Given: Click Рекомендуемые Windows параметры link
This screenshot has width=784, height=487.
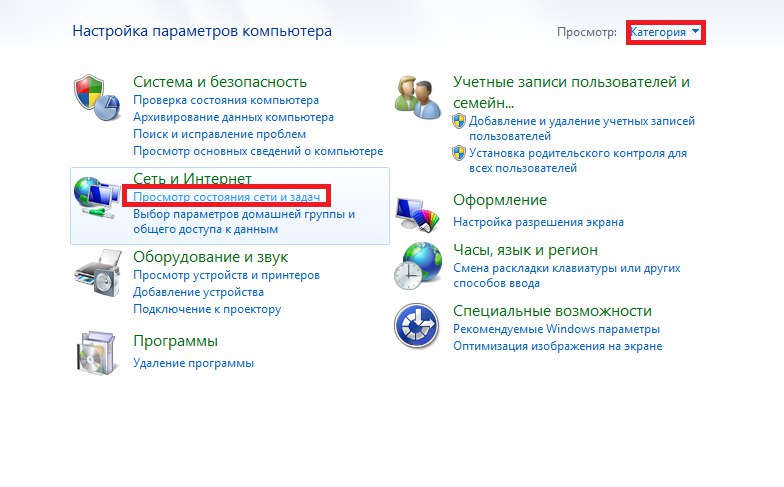Looking at the screenshot, I should [x=556, y=329].
